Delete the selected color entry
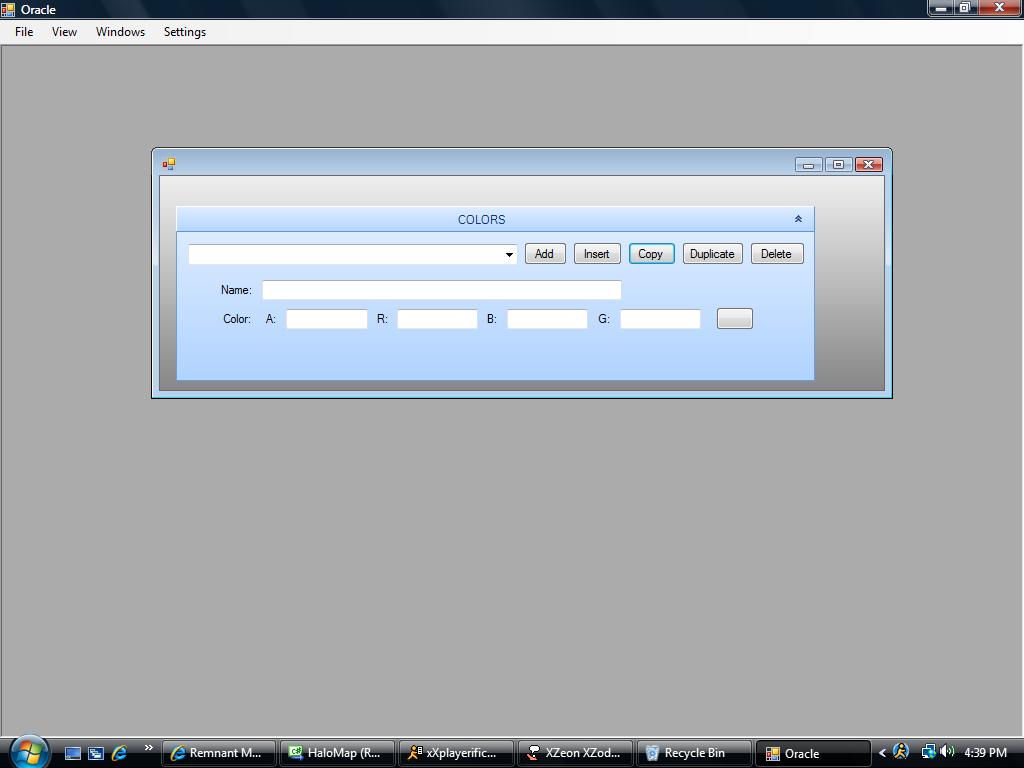The width and height of the screenshot is (1024, 768). click(776, 254)
